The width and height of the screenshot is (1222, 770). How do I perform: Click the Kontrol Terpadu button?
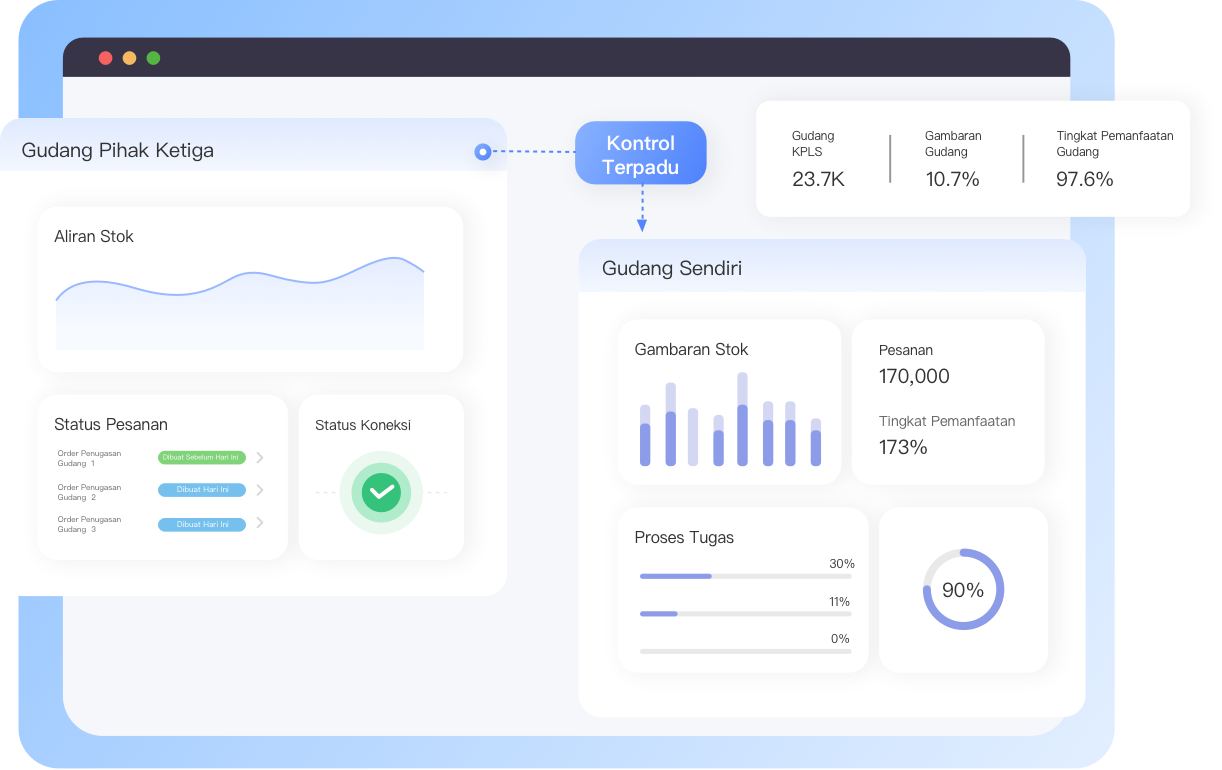coord(641,154)
